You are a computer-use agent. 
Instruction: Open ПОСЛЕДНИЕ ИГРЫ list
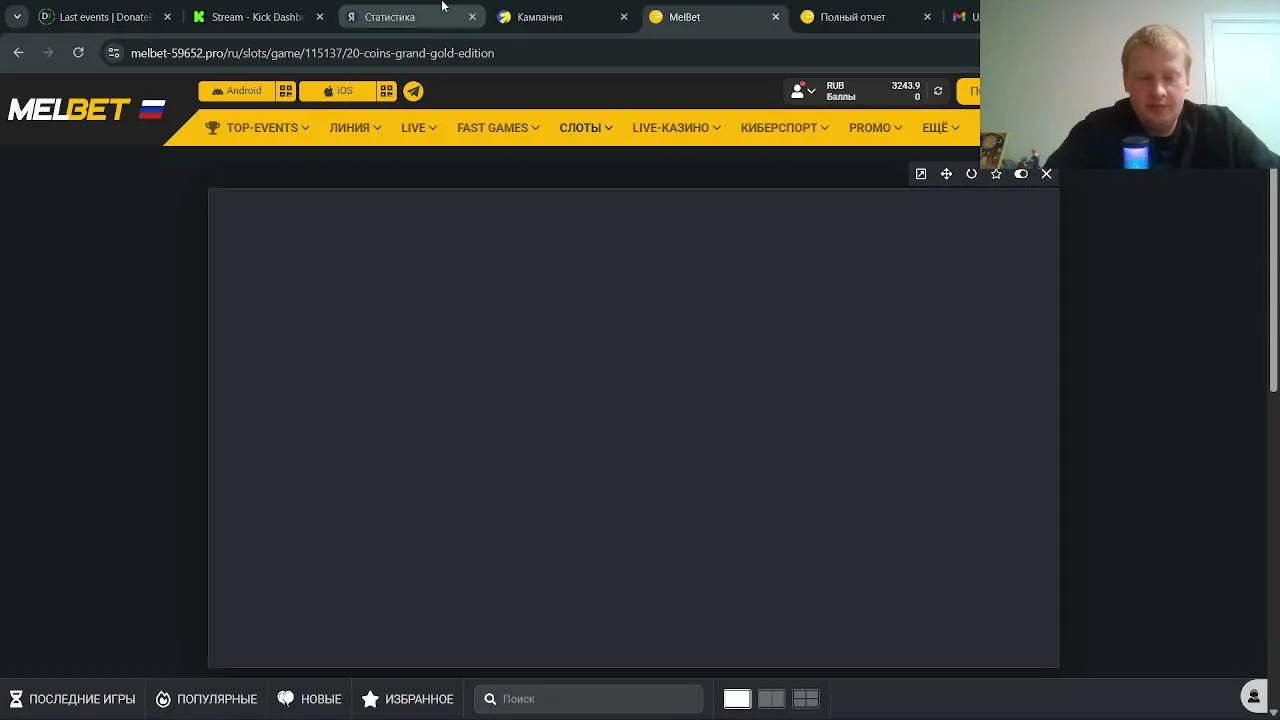(72, 699)
